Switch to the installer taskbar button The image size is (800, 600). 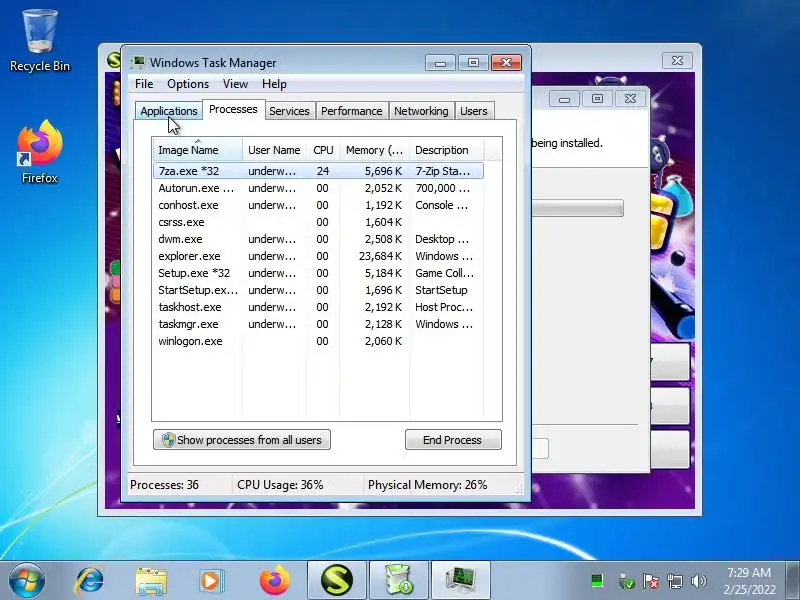click(398, 581)
